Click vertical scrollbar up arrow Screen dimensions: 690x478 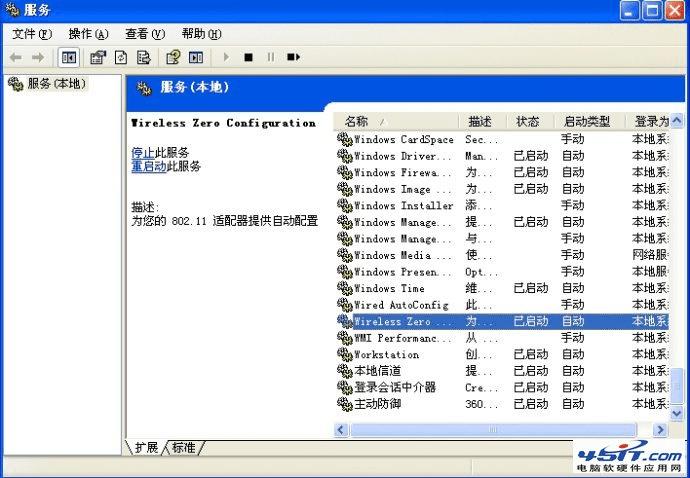pyautogui.click(x=677, y=120)
